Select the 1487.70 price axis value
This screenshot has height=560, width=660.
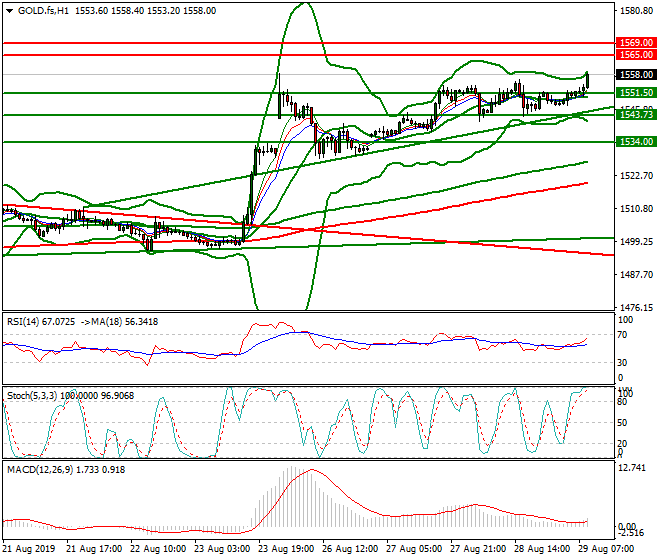coord(636,275)
